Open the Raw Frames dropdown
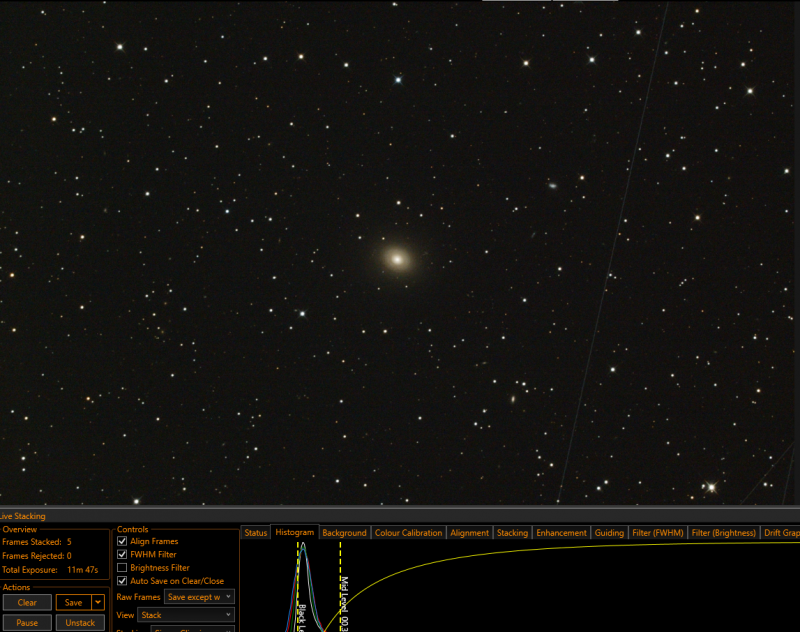Screen dimensions: 800x632 click(199, 597)
